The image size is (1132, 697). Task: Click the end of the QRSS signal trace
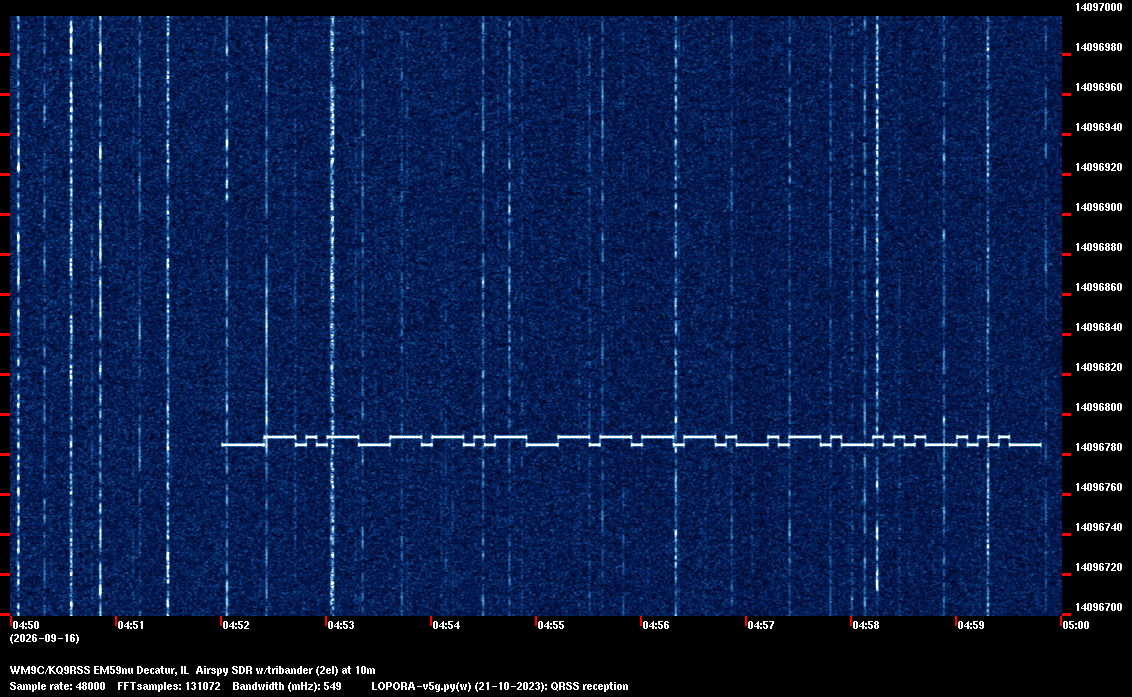(1039, 445)
